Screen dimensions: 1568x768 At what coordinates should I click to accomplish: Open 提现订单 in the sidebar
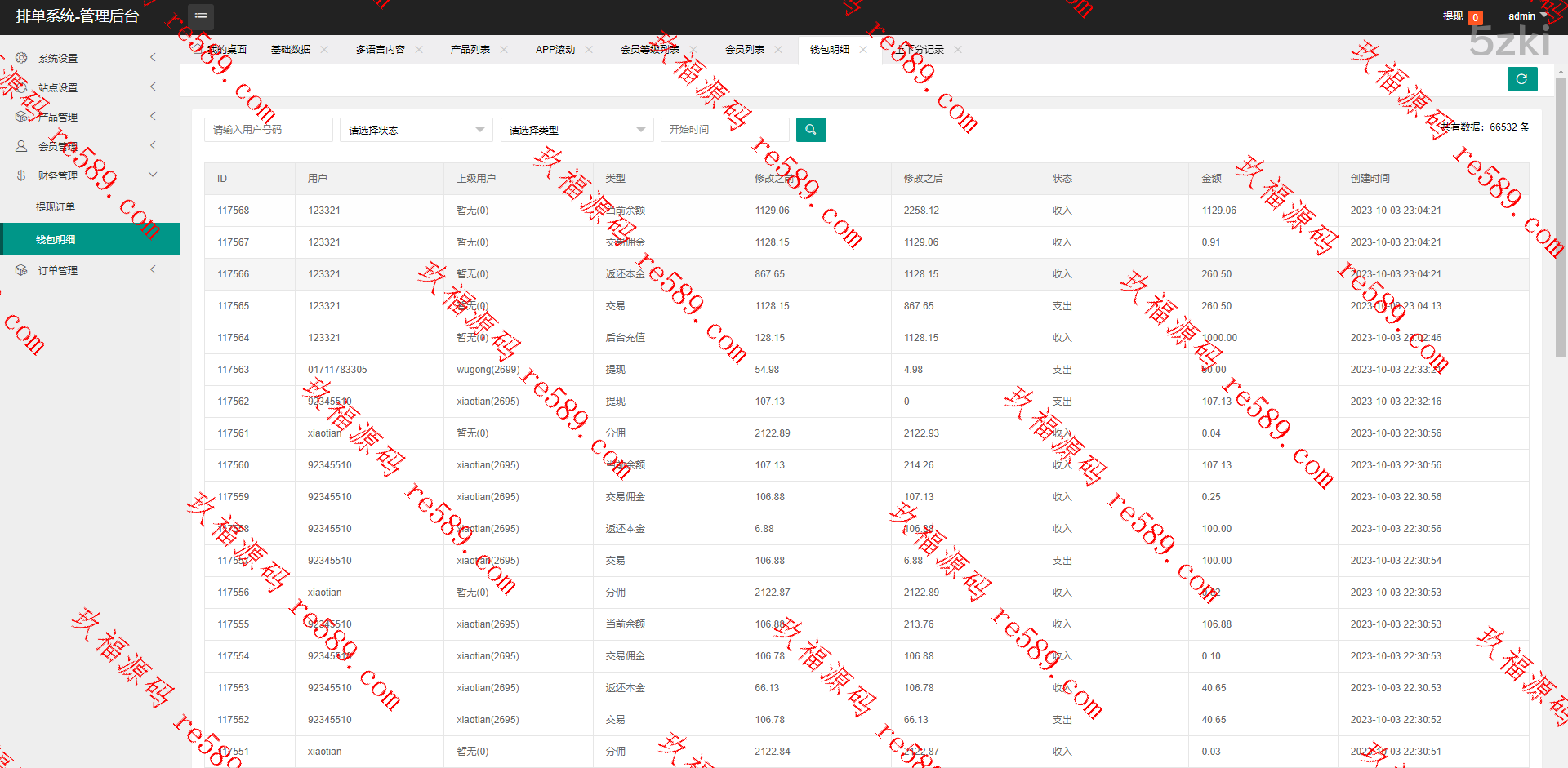56,207
